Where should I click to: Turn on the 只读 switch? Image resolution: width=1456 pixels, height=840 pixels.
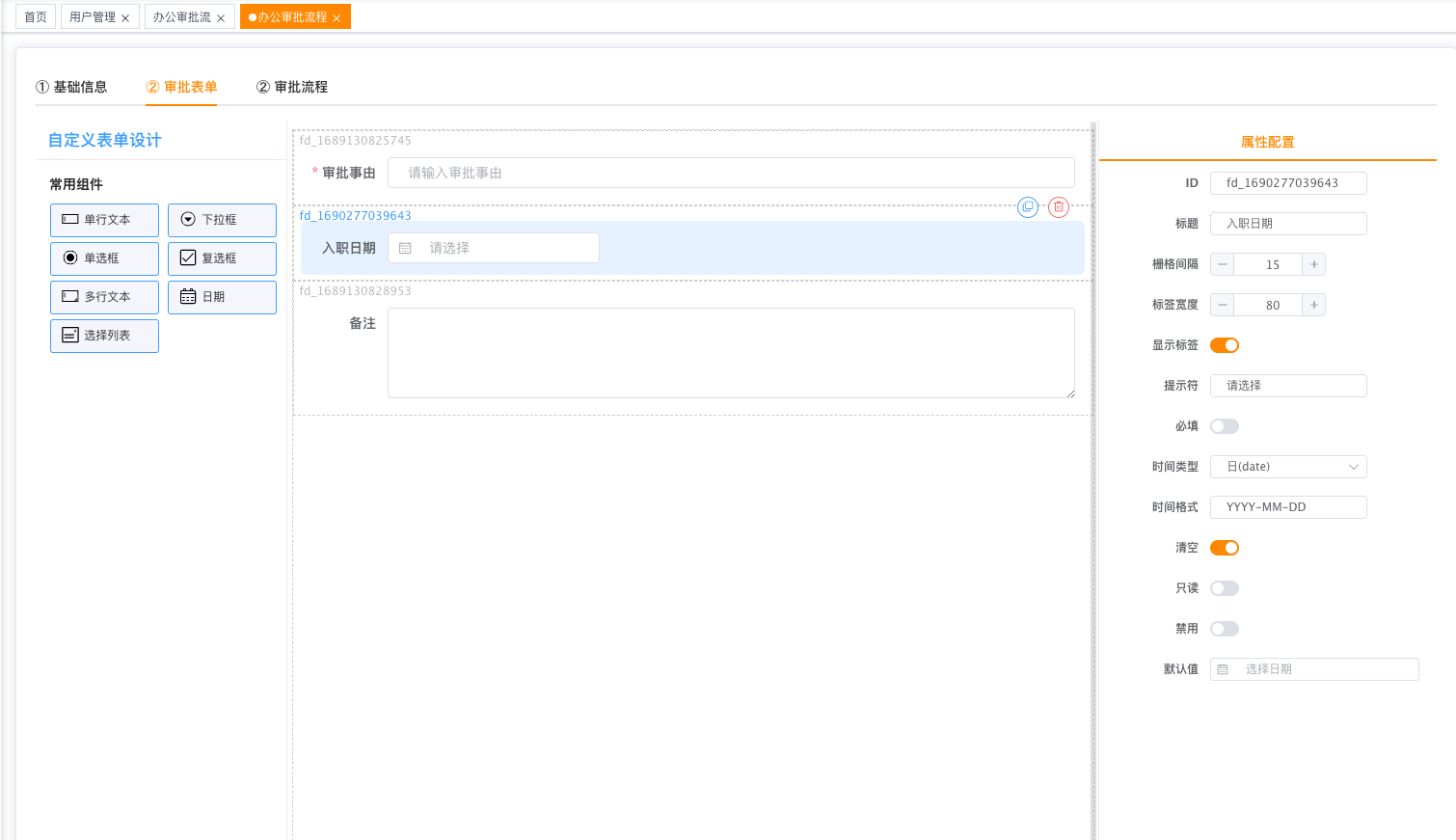[x=1225, y=588]
